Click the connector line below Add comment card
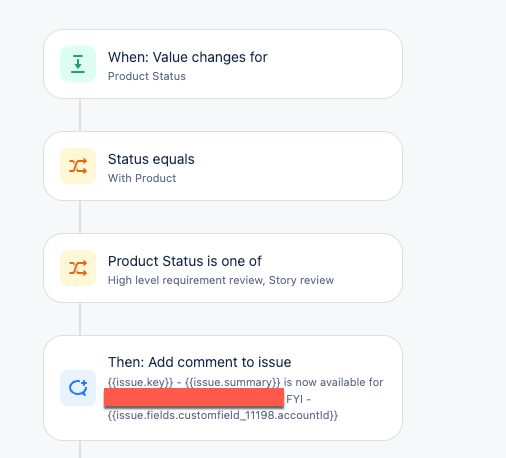 (x=80, y=449)
